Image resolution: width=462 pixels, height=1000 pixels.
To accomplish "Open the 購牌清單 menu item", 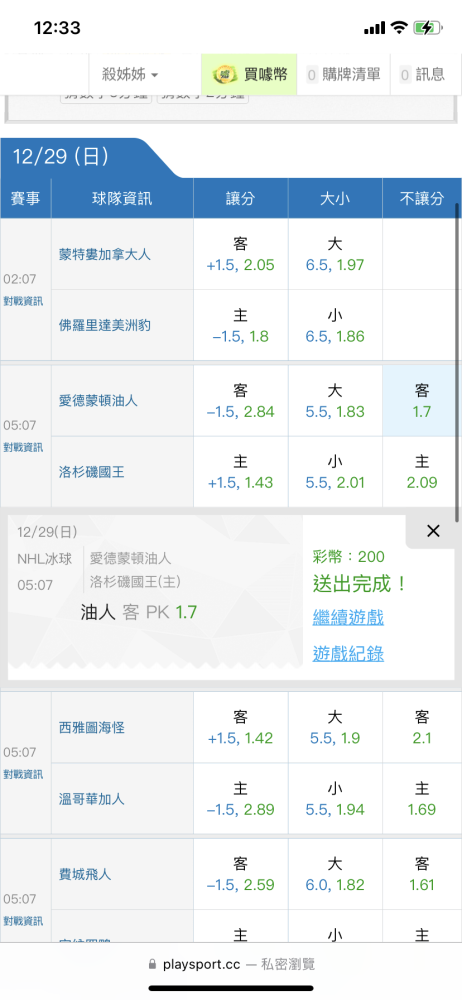I will click(343, 75).
